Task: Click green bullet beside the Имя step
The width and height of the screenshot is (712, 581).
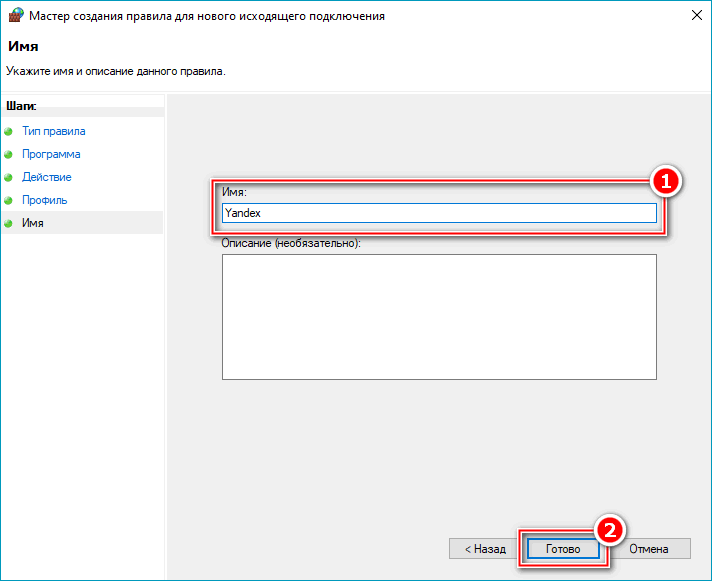Action: (x=9, y=224)
